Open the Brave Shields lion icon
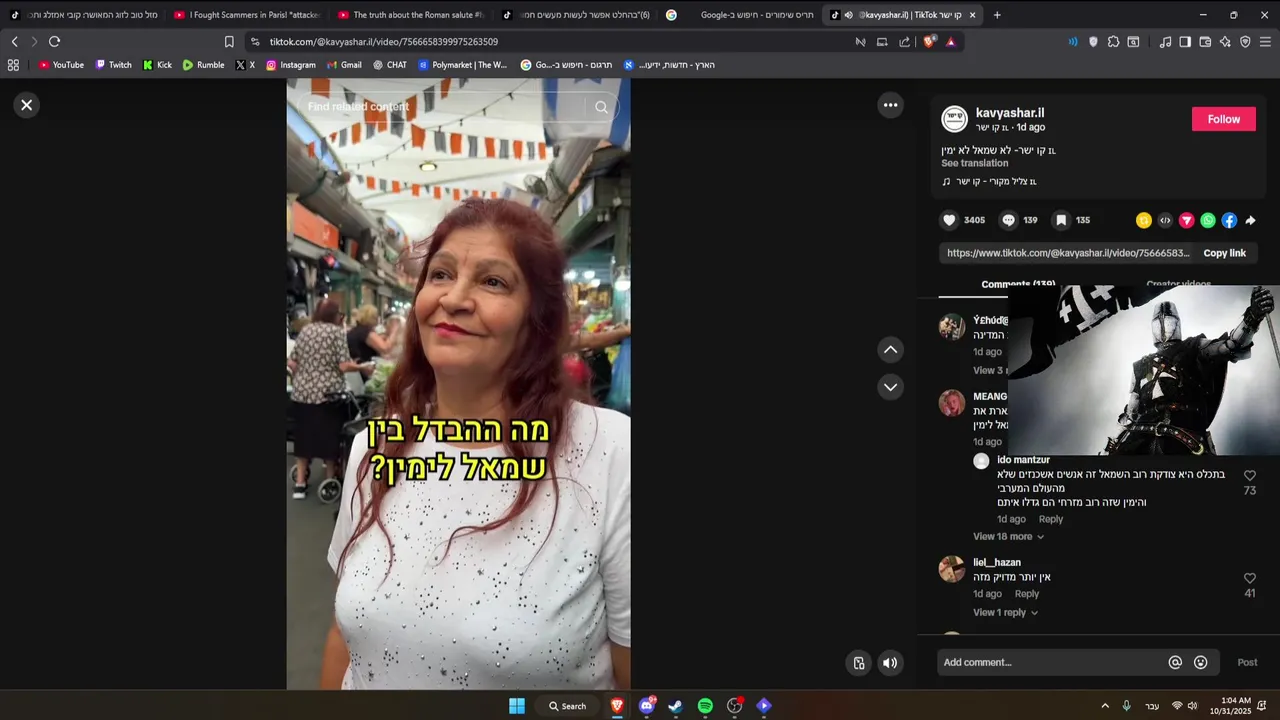The width and height of the screenshot is (1280, 720). (x=929, y=42)
